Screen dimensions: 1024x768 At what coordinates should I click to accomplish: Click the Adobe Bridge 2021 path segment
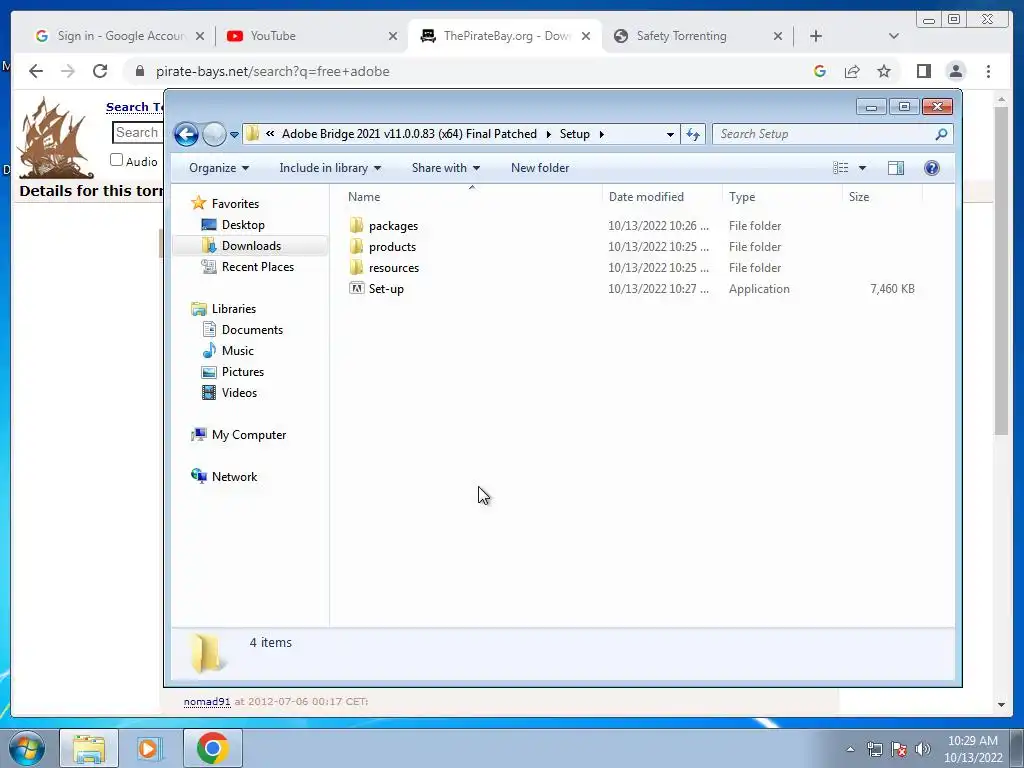click(x=409, y=135)
